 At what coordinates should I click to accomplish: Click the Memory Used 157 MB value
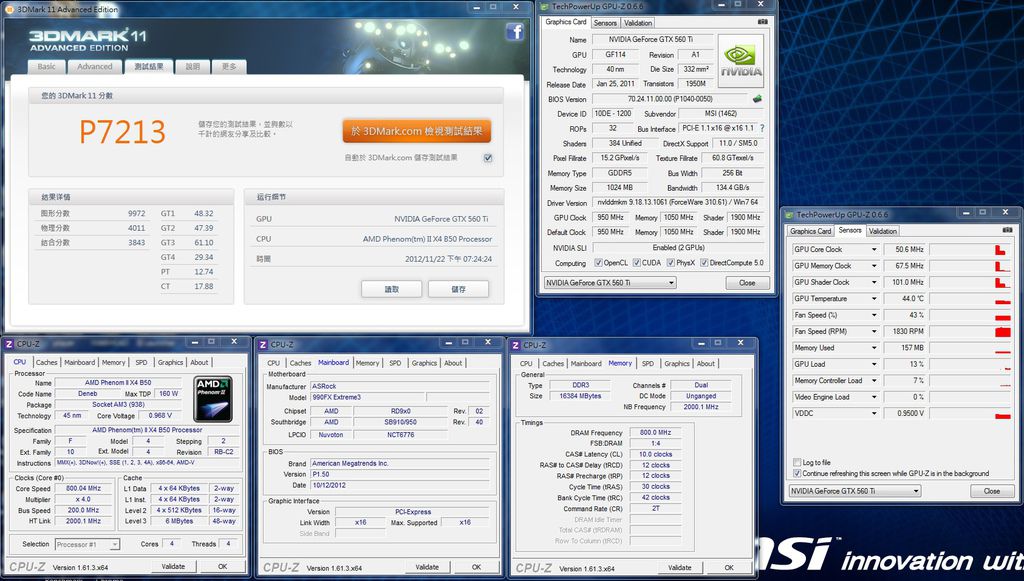point(905,348)
